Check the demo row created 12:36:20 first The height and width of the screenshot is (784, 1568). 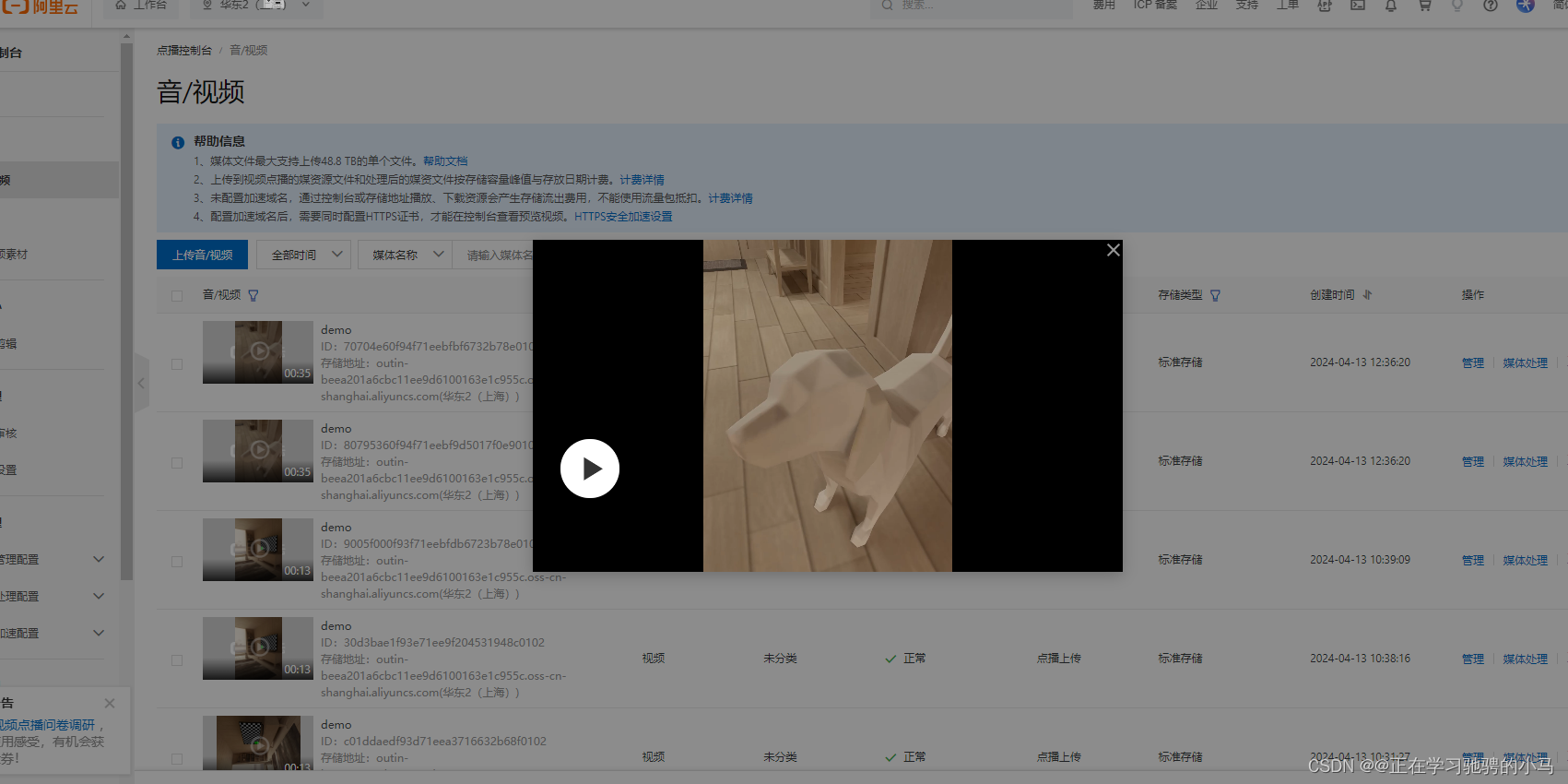177,364
